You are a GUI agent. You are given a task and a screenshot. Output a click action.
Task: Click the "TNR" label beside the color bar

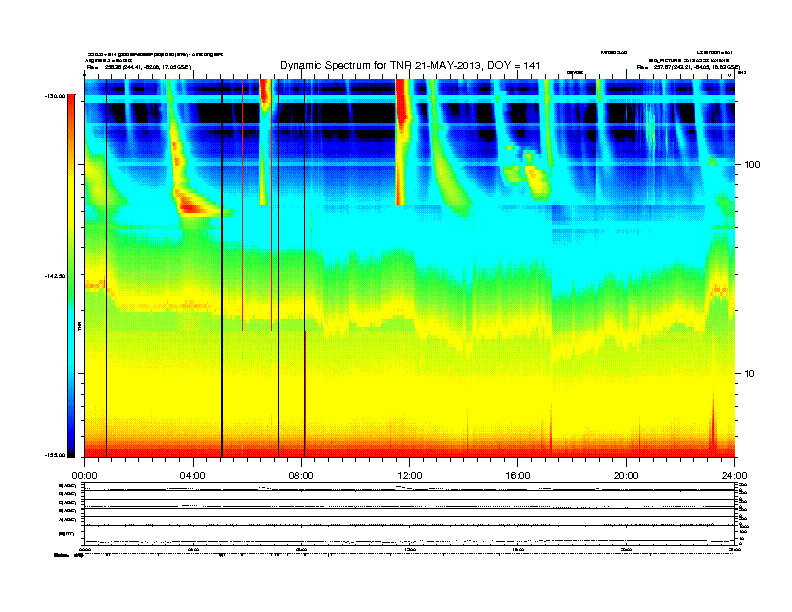coord(79,326)
